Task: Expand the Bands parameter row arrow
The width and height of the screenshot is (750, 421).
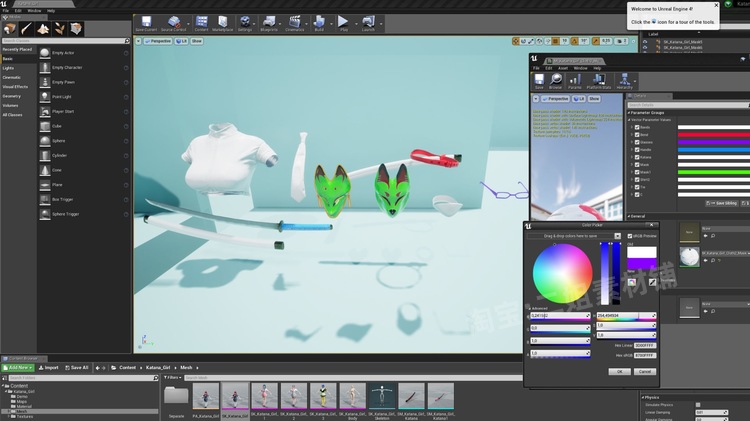Action: pos(632,127)
